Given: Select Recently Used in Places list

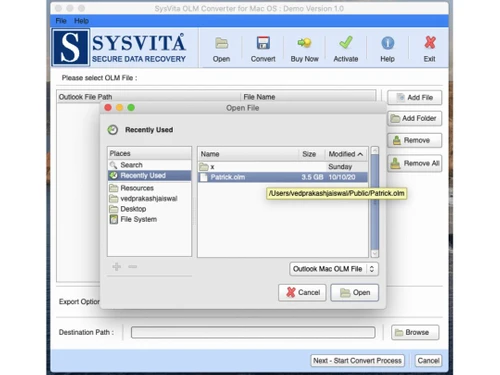Looking at the screenshot, I should (149, 175).
